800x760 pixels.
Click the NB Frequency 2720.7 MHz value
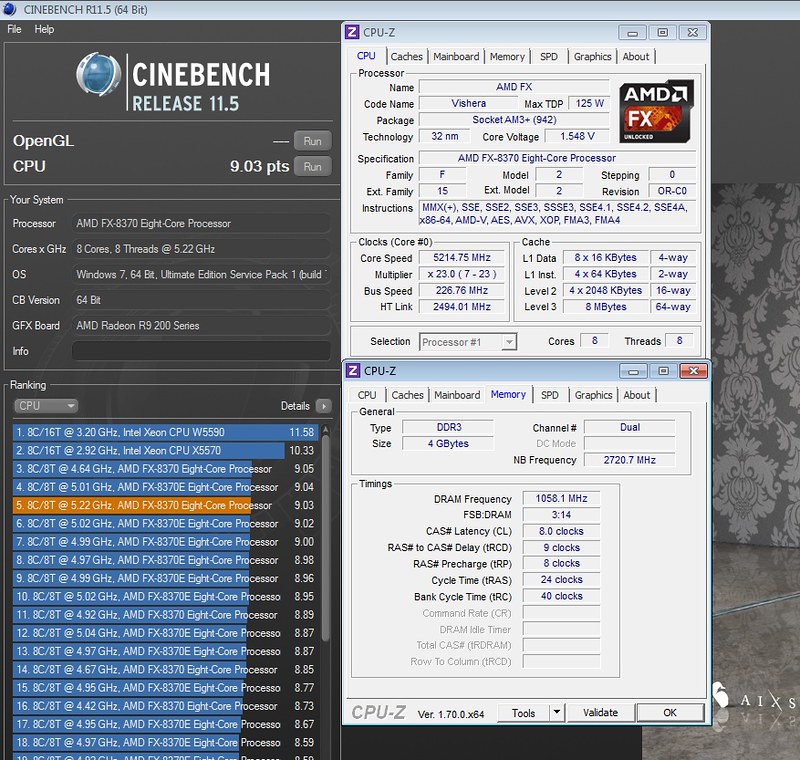click(630, 460)
